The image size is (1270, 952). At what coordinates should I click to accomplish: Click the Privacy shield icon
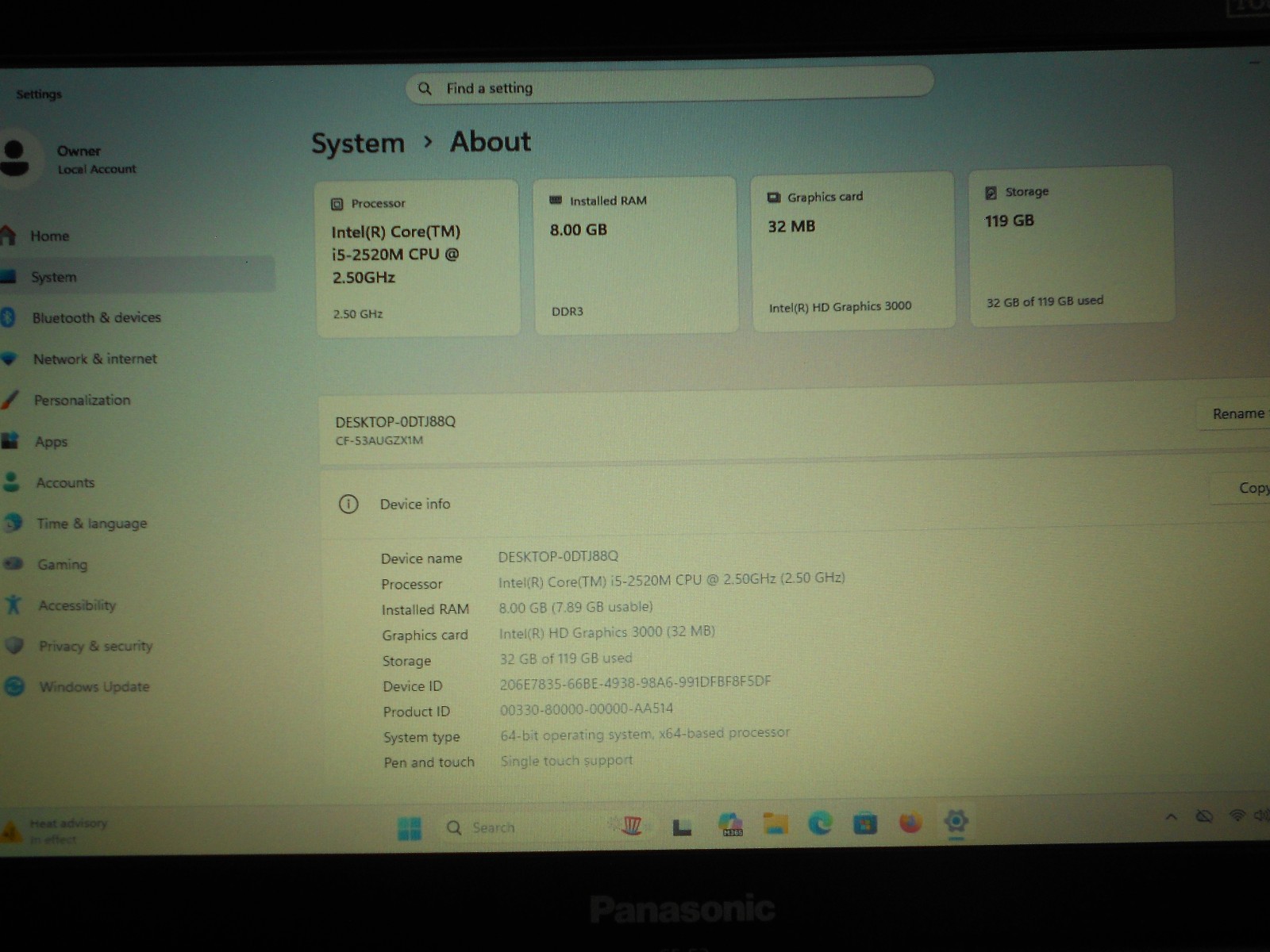(x=14, y=645)
